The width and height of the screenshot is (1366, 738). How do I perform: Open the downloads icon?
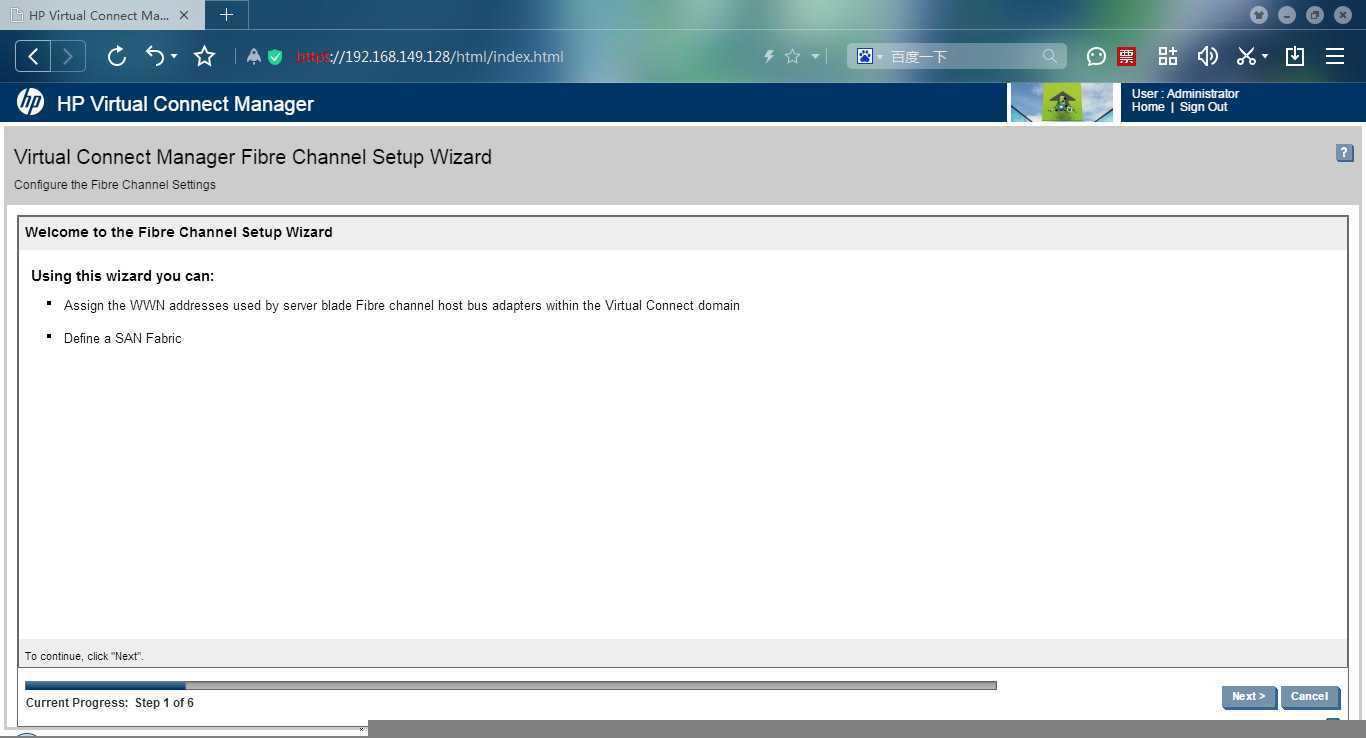(1294, 56)
